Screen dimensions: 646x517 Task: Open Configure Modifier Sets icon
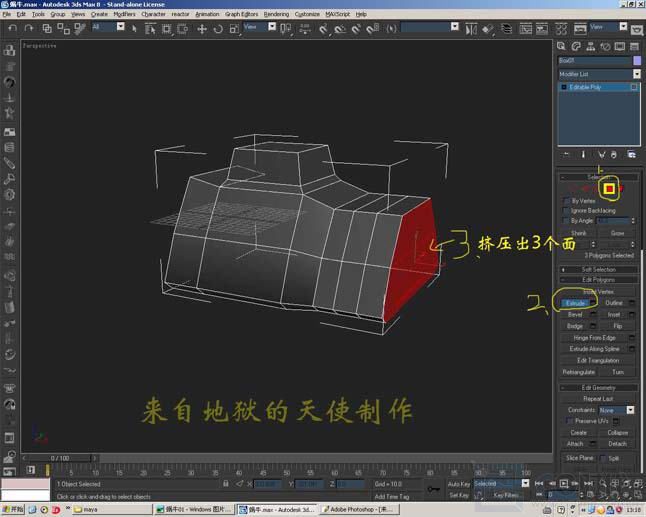coord(632,154)
